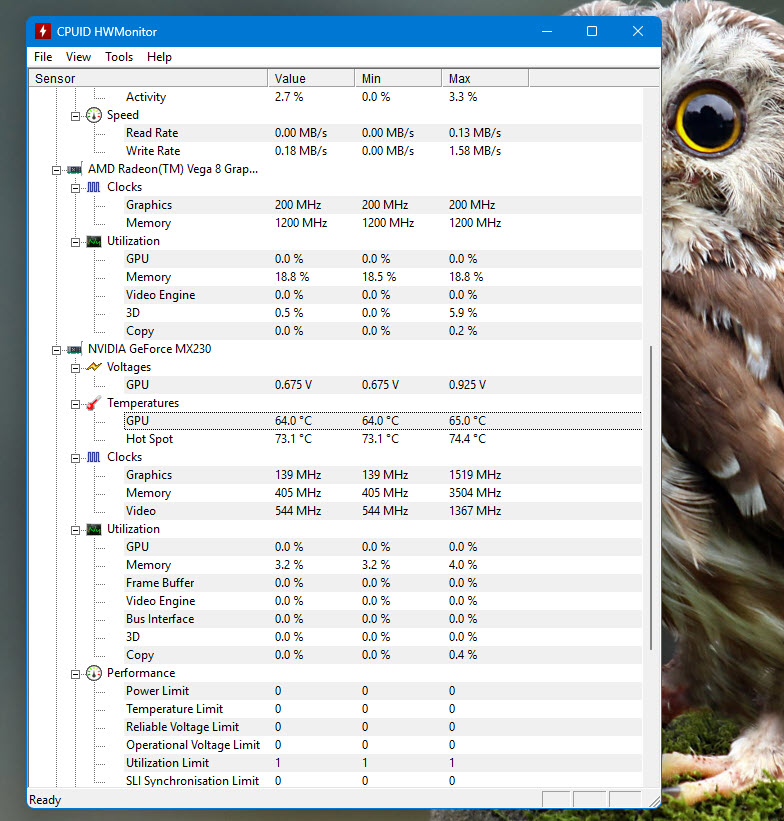Image resolution: width=784 pixels, height=821 pixels.
Task: Collapse the Voltages group
Action: click(x=75, y=368)
